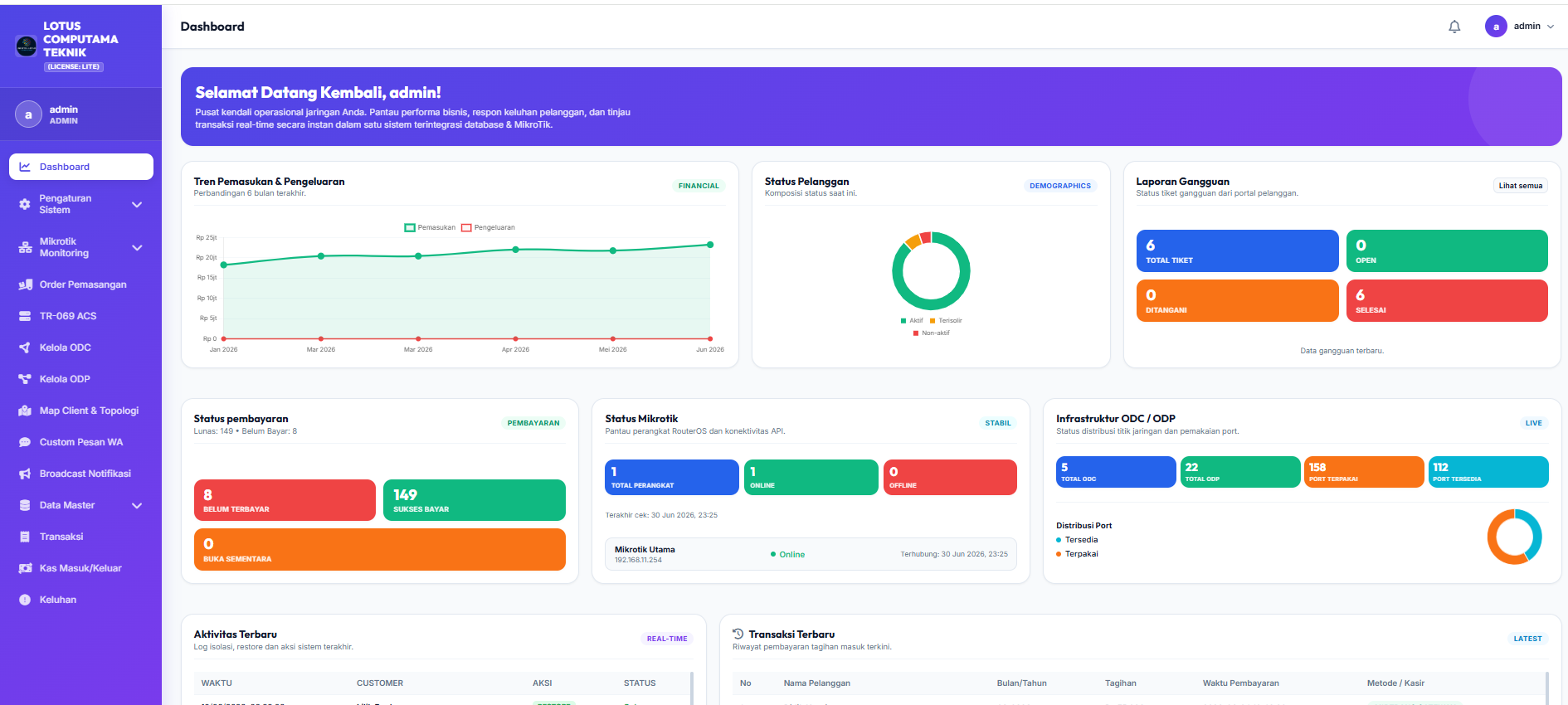Click the Custom Pesan WA chat icon
Viewport: 1568px width, 705px height.
coord(25,442)
